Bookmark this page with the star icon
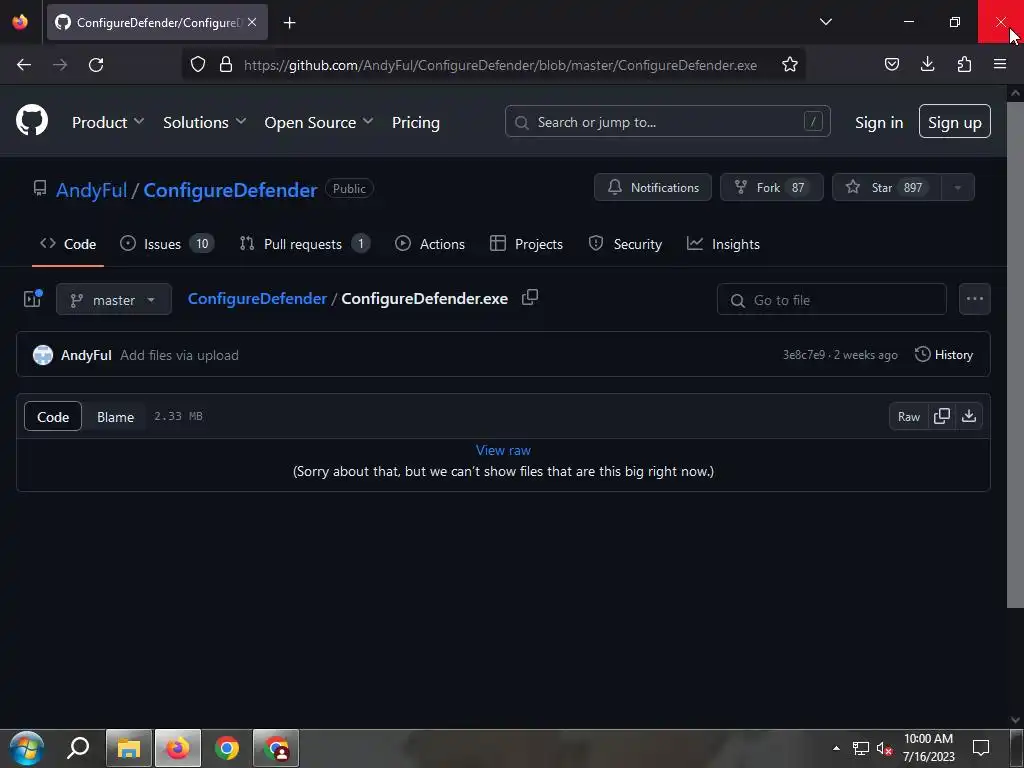1024x768 pixels. click(790, 65)
